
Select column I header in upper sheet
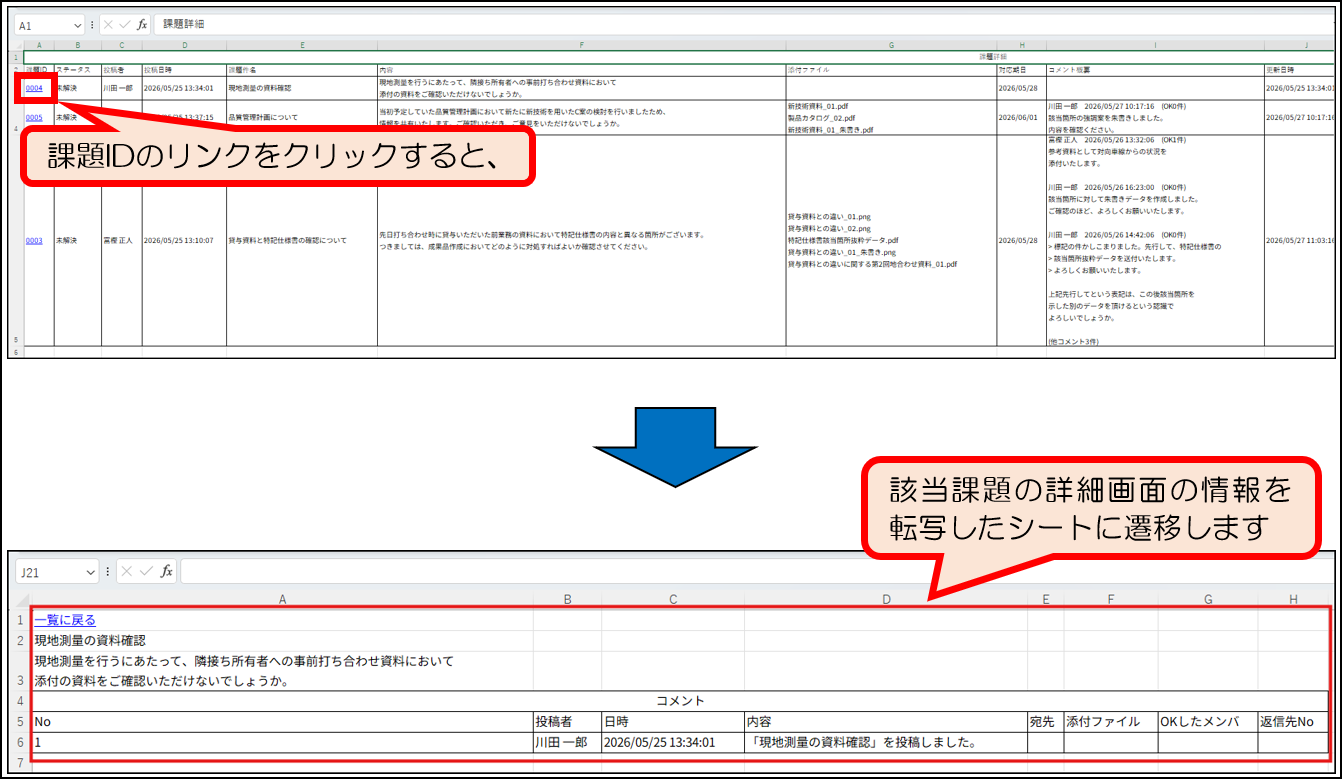click(x=1154, y=45)
